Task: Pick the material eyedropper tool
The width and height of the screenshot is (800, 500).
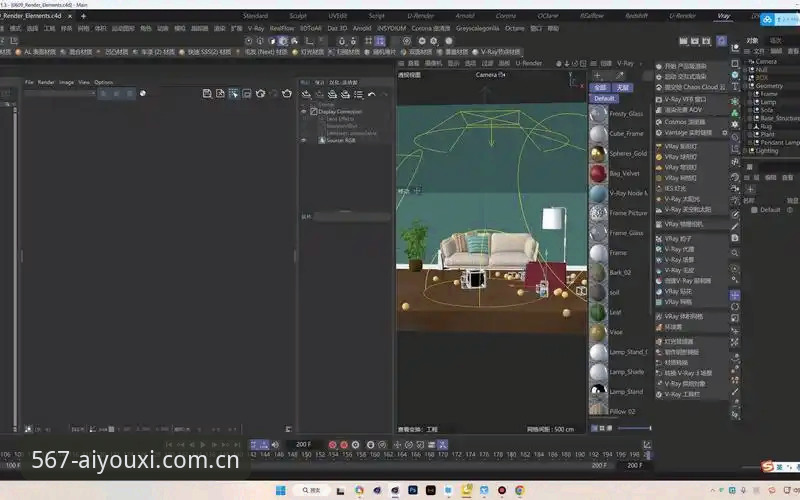Action: (619, 76)
